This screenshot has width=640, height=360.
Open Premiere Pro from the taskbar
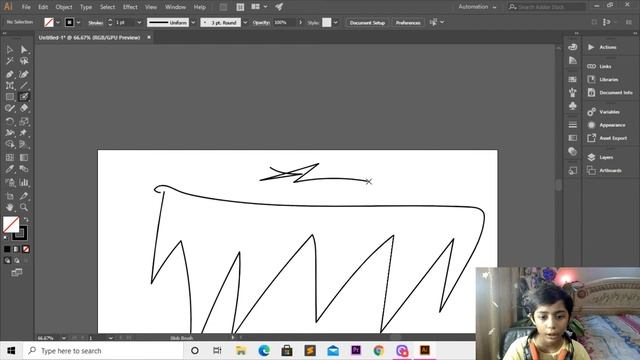(x=356, y=351)
